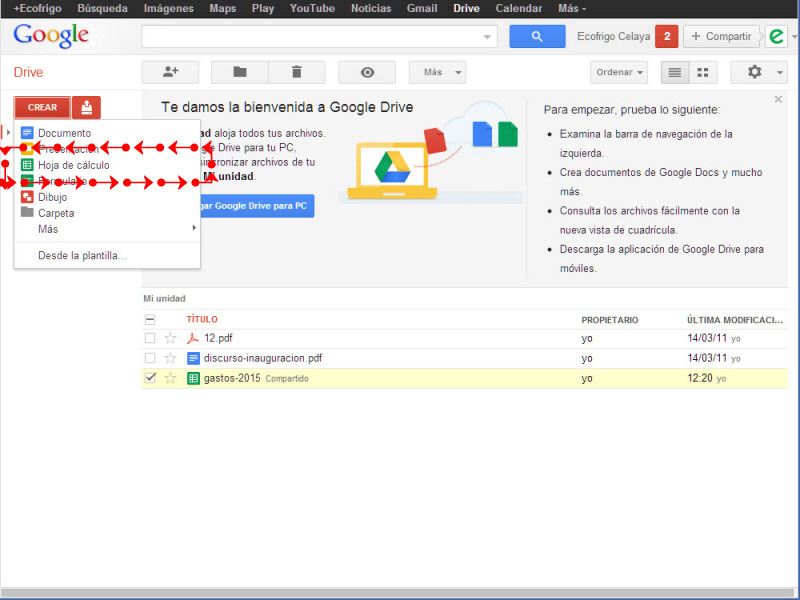Click the PDF icon of 12.pdf

pyautogui.click(x=193, y=338)
